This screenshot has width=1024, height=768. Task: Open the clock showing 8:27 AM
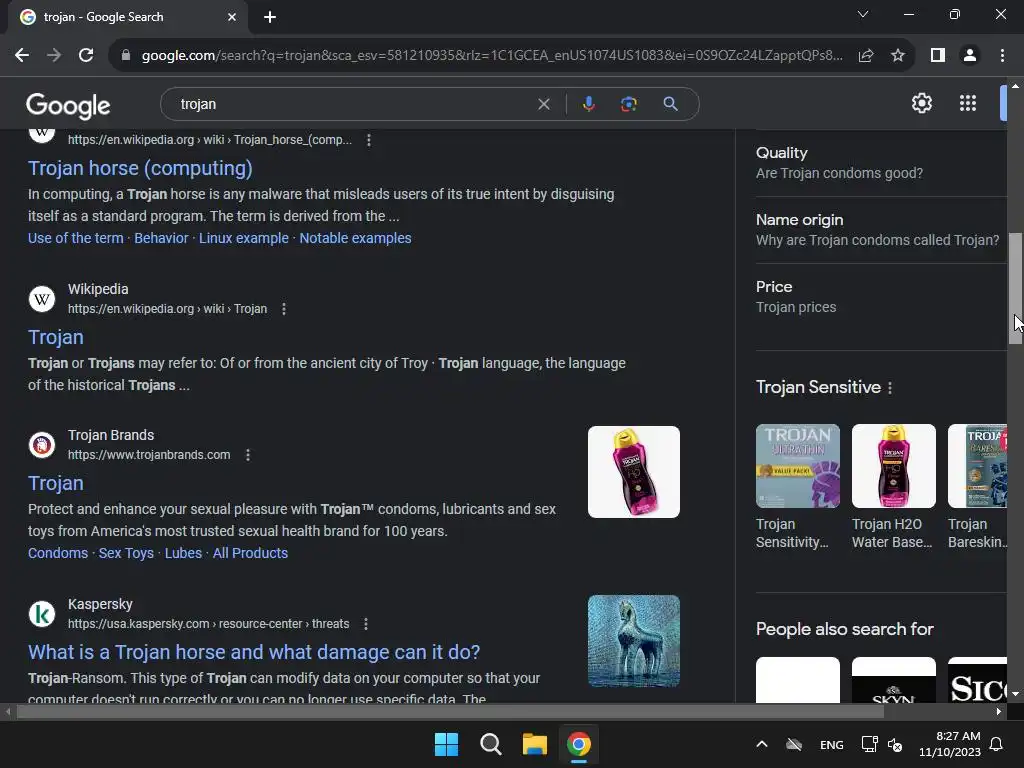950,744
